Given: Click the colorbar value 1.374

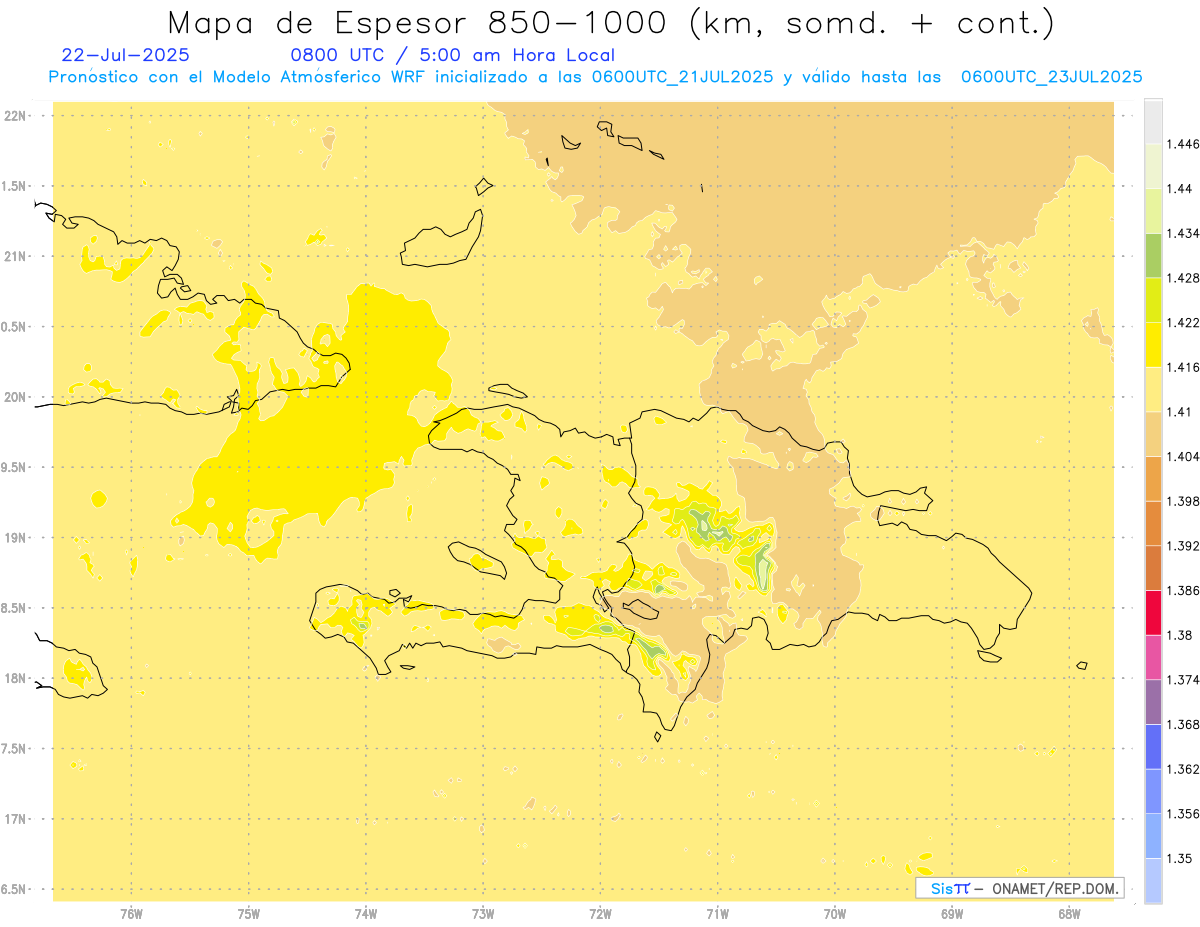Looking at the screenshot, I should pyautogui.click(x=1185, y=680).
